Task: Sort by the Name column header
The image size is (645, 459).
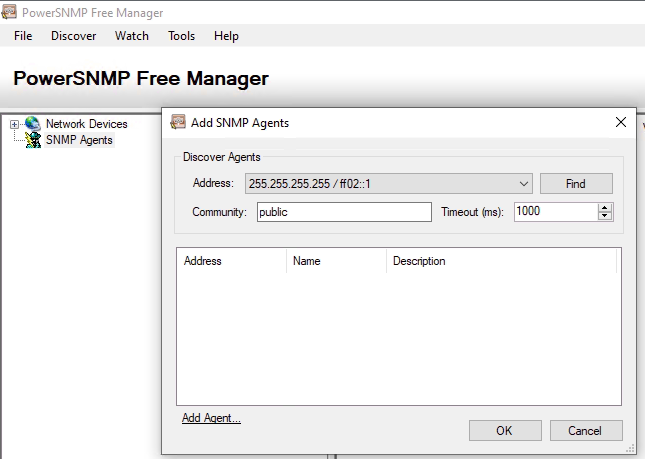Action: click(x=335, y=261)
